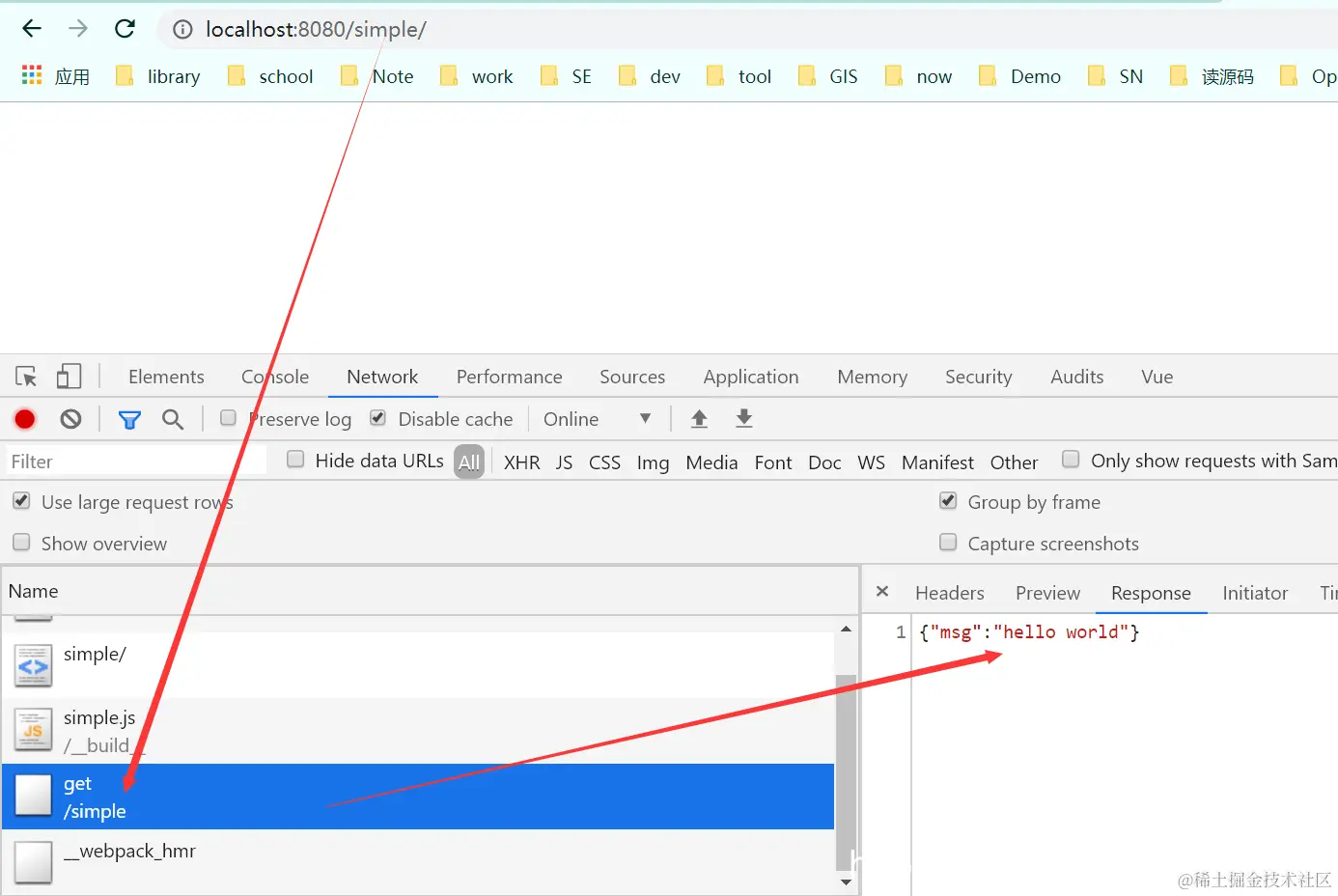Stop recording network log with red button
The height and width of the screenshot is (896, 1338).
click(25, 419)
